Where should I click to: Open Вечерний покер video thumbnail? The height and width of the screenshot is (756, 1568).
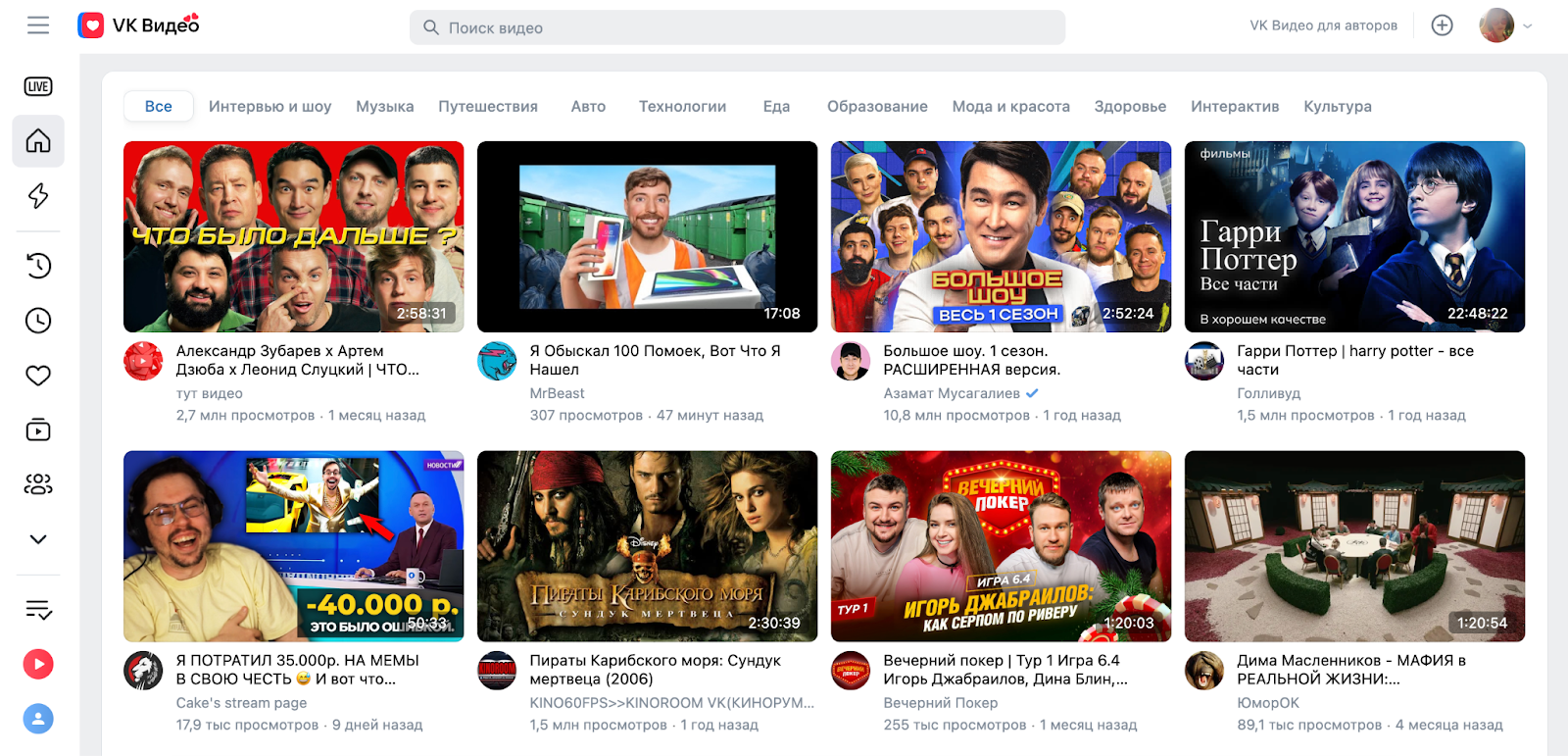click(x=1001, y=546)
